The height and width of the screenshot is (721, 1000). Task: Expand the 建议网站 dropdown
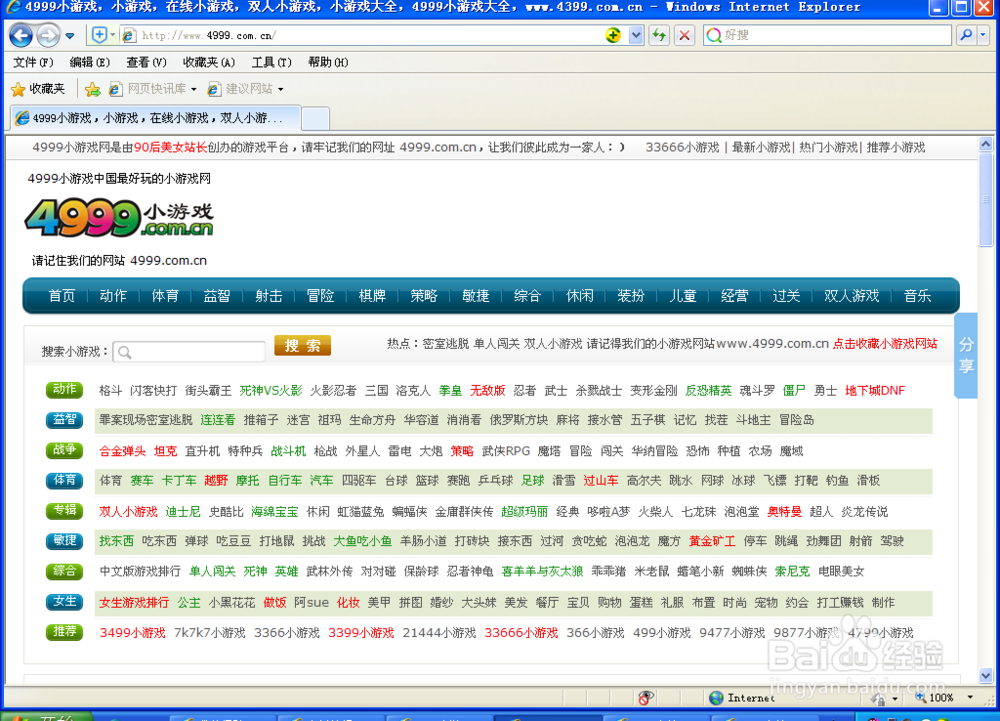[281, 89]
